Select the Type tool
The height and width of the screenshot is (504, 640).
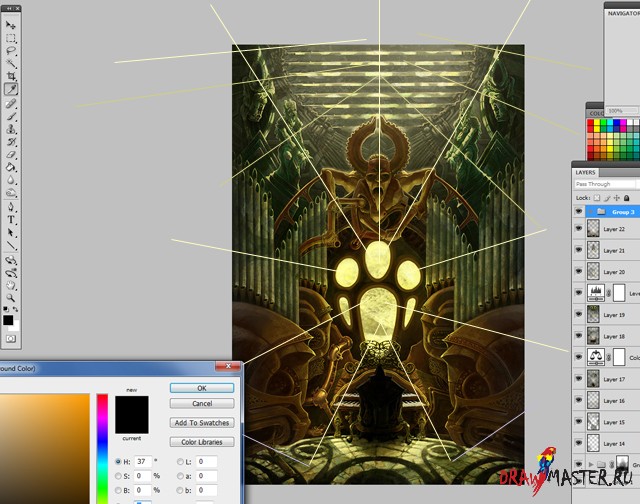(x=11, y=220)
